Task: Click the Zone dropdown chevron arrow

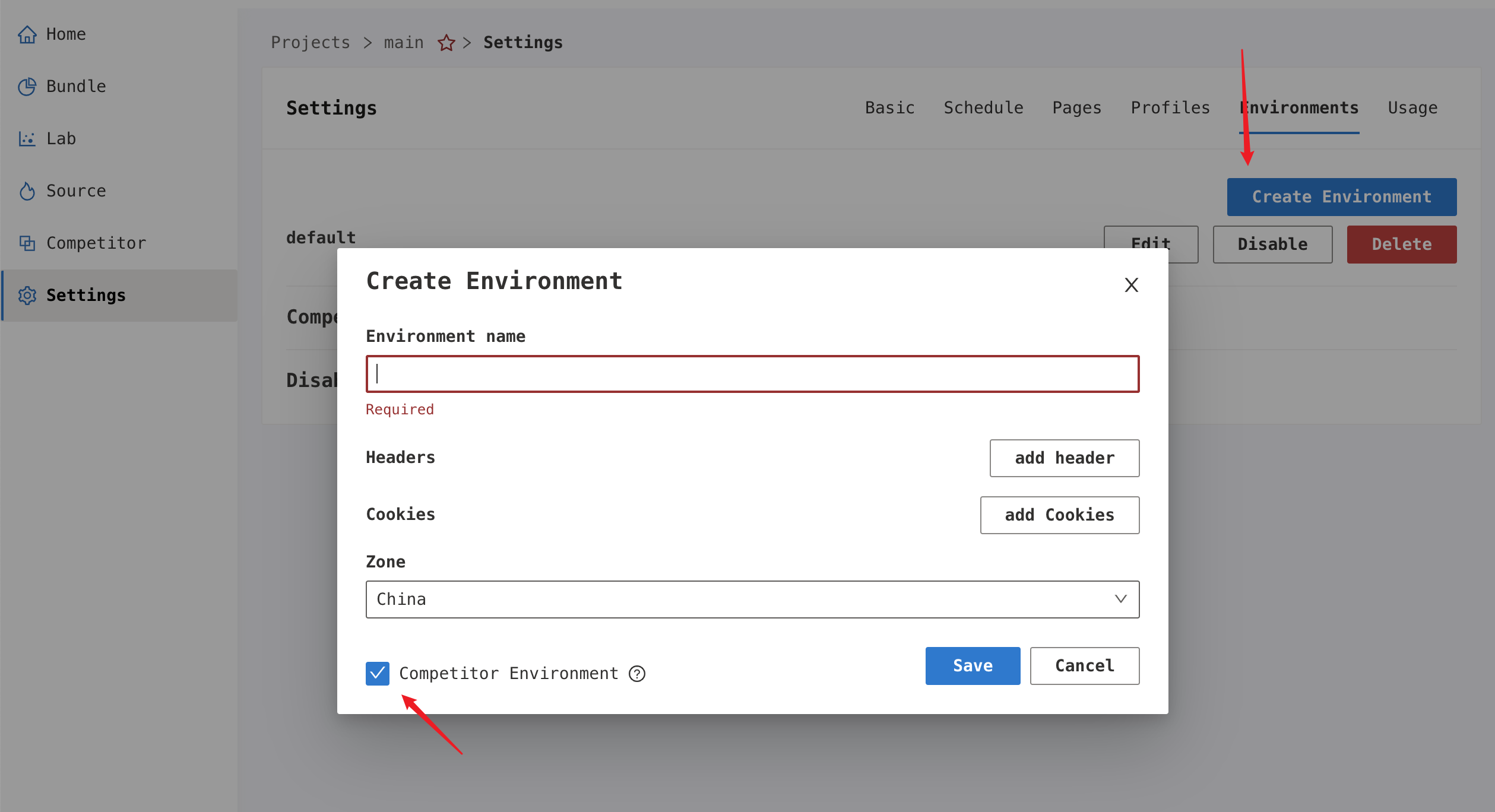Action: tap(1120, 600)
